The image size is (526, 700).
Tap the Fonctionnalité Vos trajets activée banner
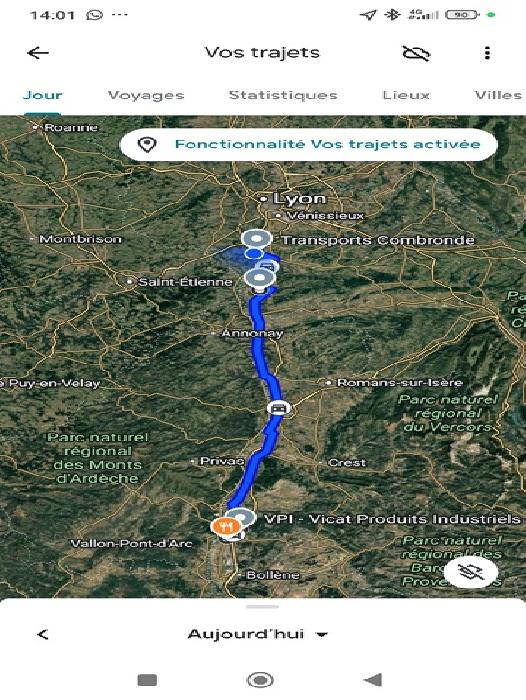pos(309,144)
